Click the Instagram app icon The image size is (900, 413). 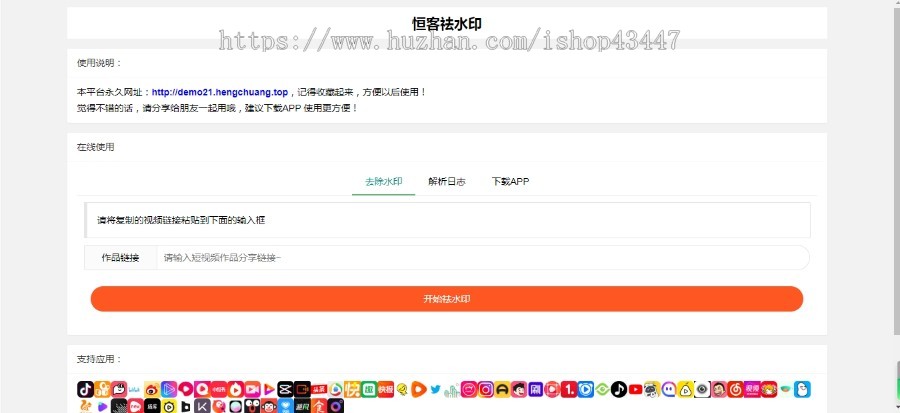tap(486, 389)
